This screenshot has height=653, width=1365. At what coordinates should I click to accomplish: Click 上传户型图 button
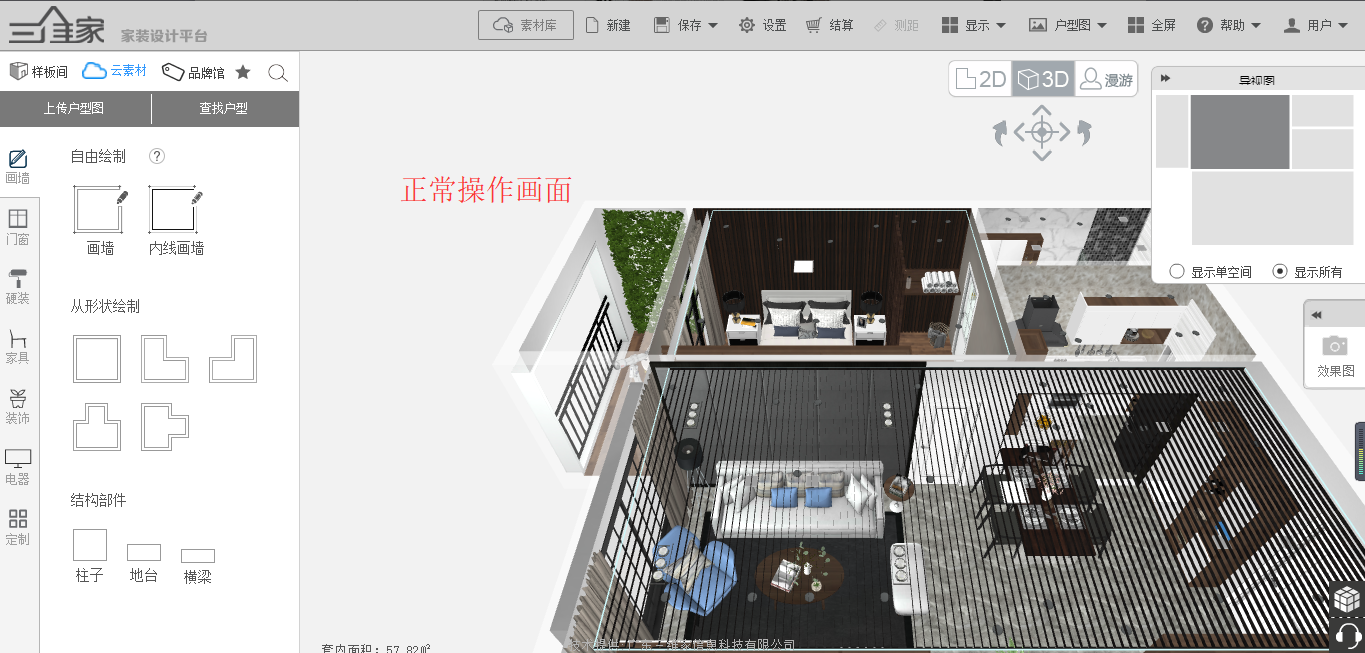74,108
